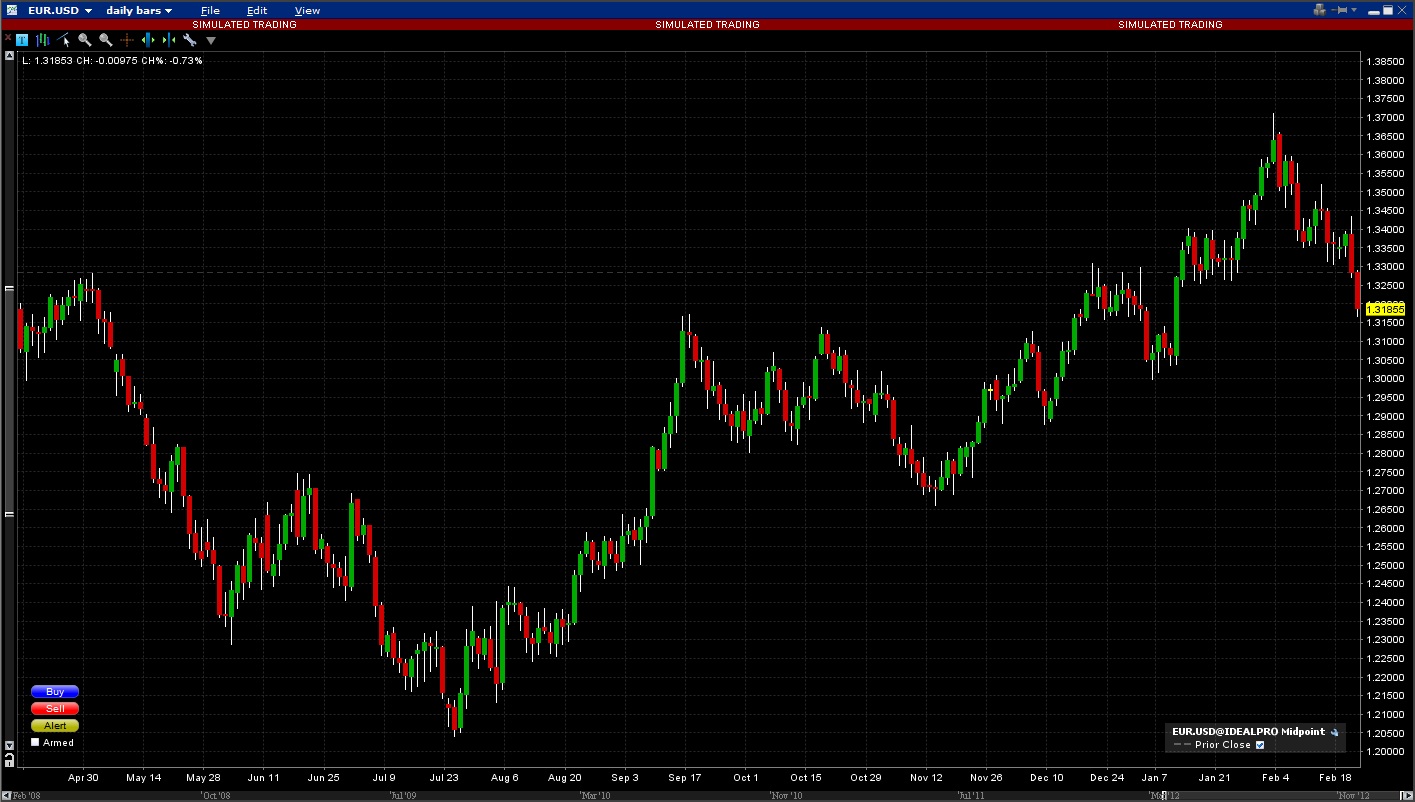1415x802 pixels.
Task: Click the pin icon beside IDEALPRO Midpoint legend
Action: tap(1334, 732)
